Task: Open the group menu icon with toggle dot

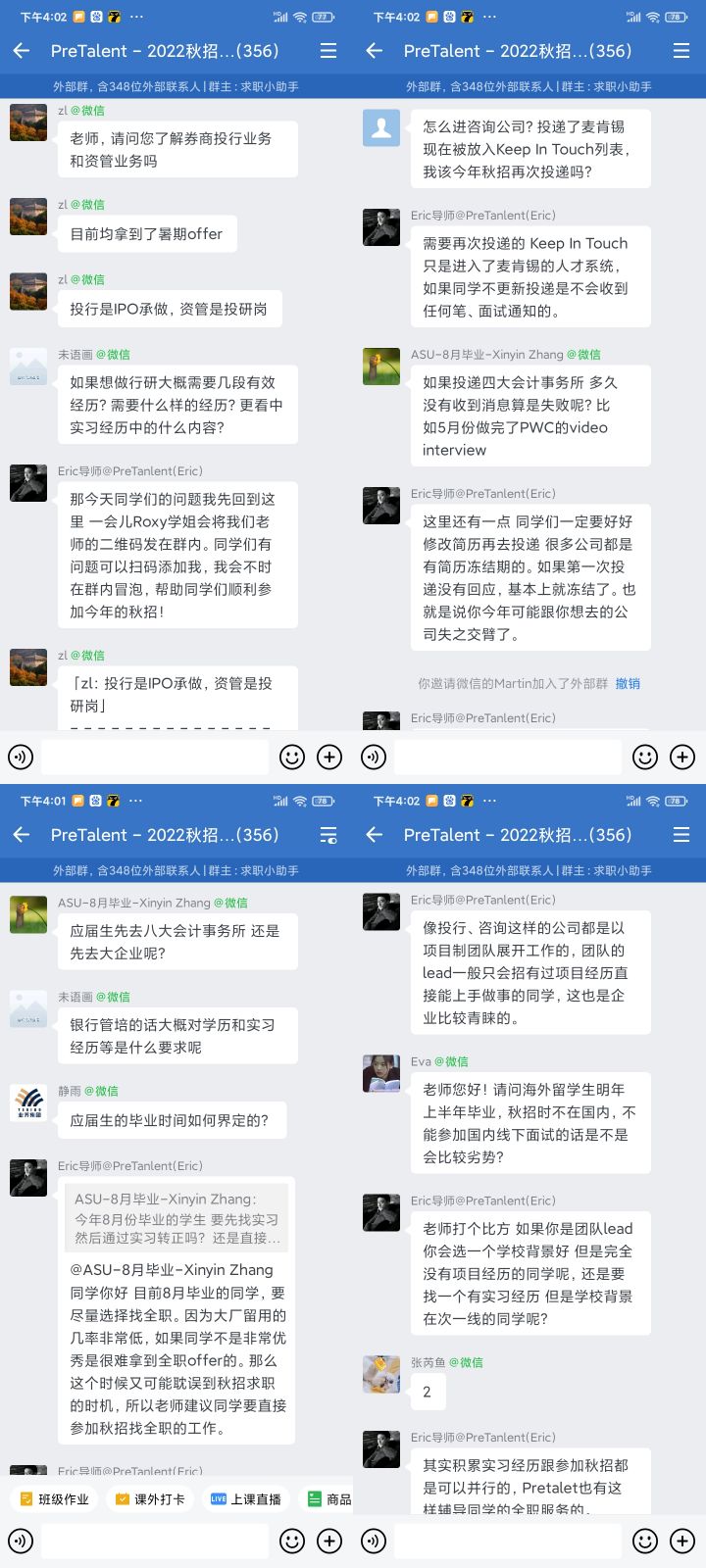Action: click(x=328, y=835)
